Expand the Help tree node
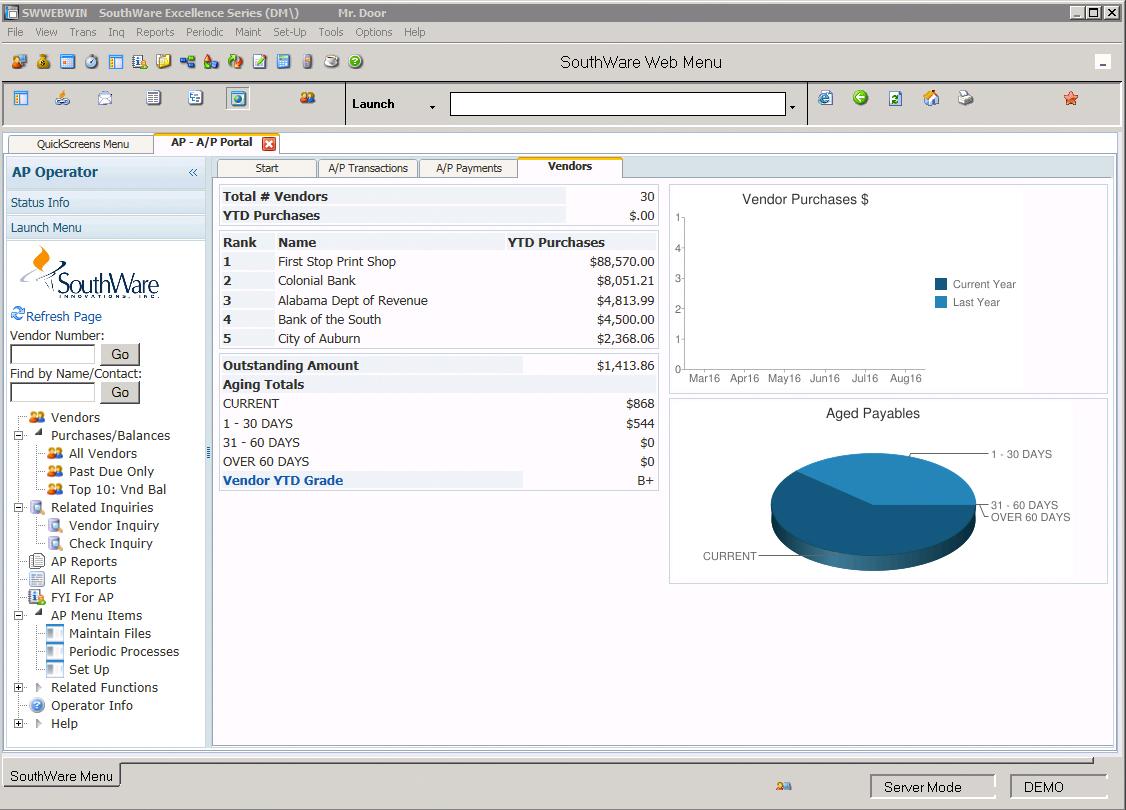The image size is (1126, 810). (19, 723)
